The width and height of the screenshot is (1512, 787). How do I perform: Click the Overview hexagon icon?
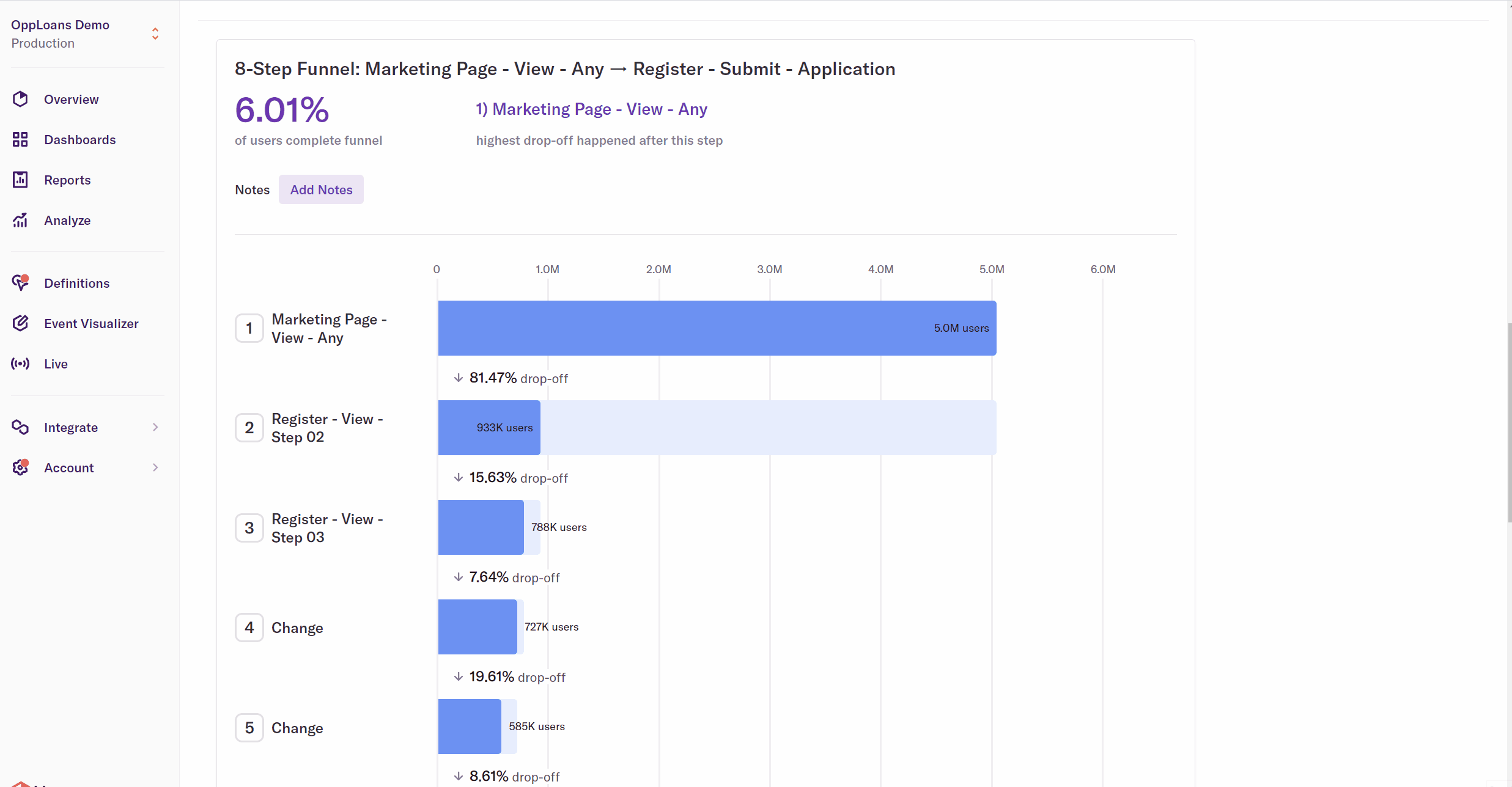[x=20, y=99]
